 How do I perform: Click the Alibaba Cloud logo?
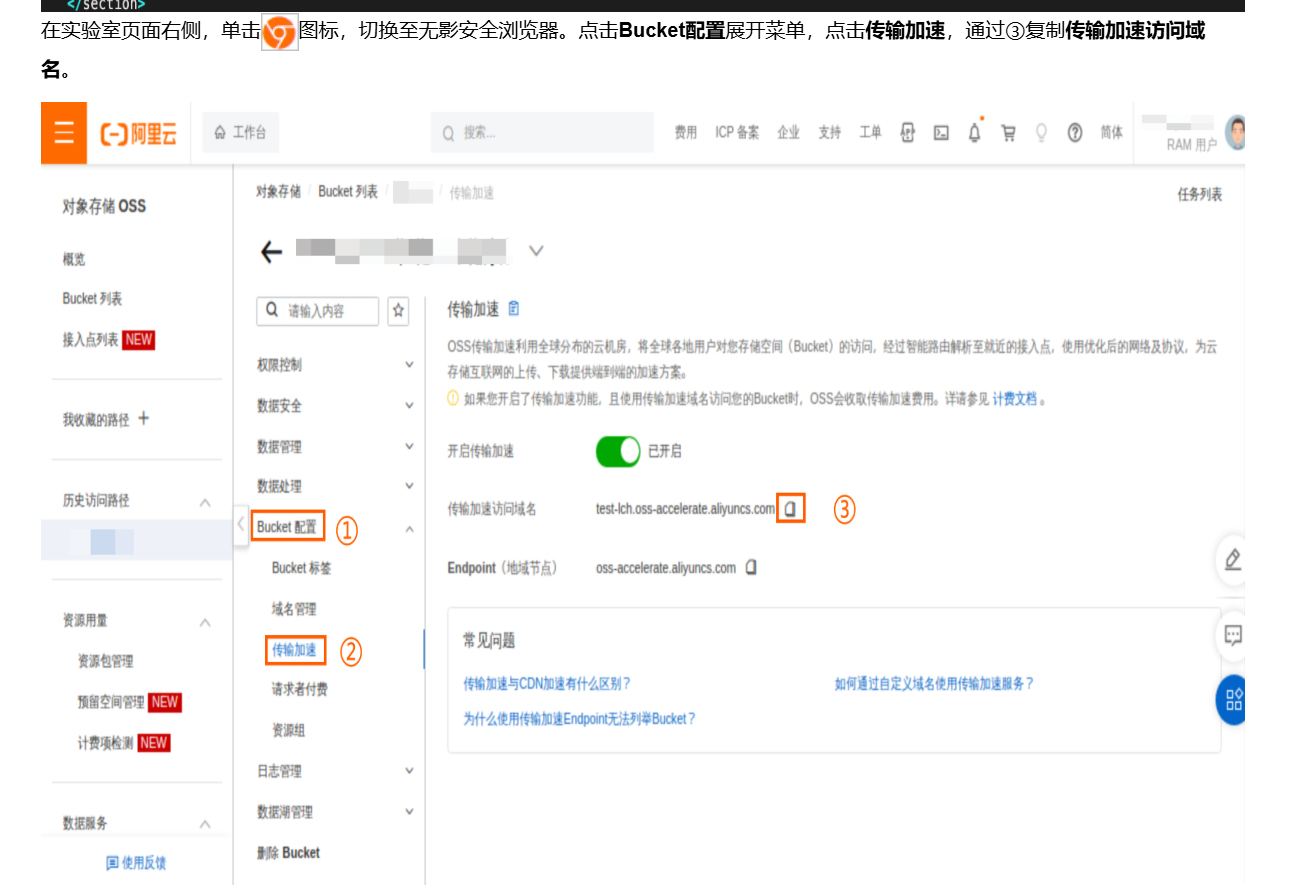[138, 133]
